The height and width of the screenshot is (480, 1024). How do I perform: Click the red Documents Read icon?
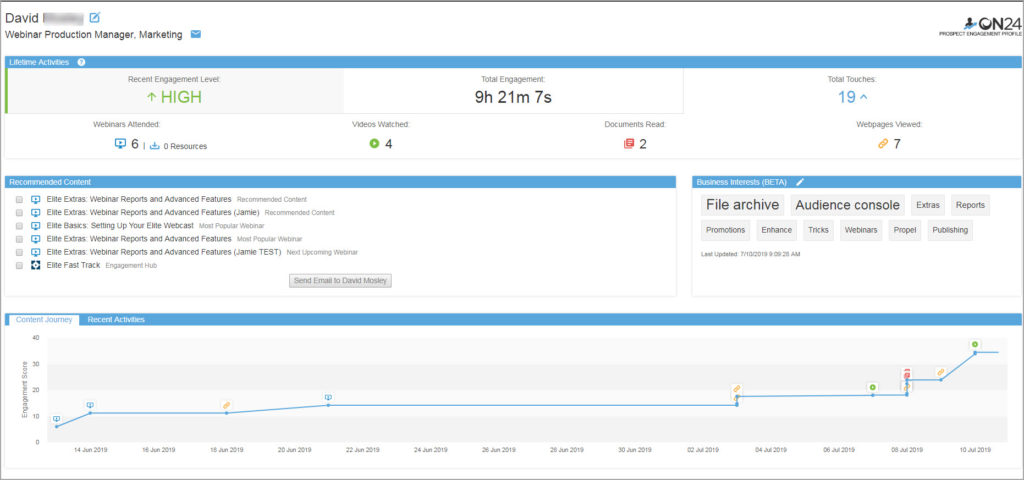629,144
